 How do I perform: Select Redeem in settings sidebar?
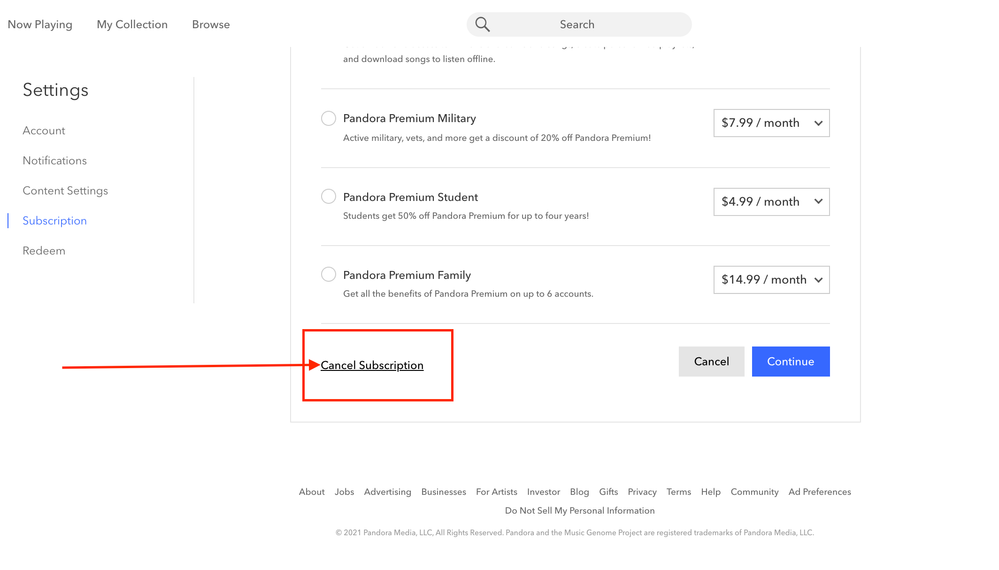point(44,251)
